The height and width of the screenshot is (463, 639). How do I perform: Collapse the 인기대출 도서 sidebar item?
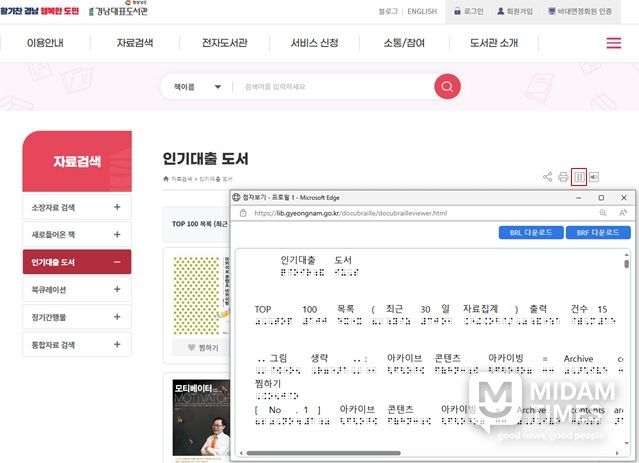point(77,262)
